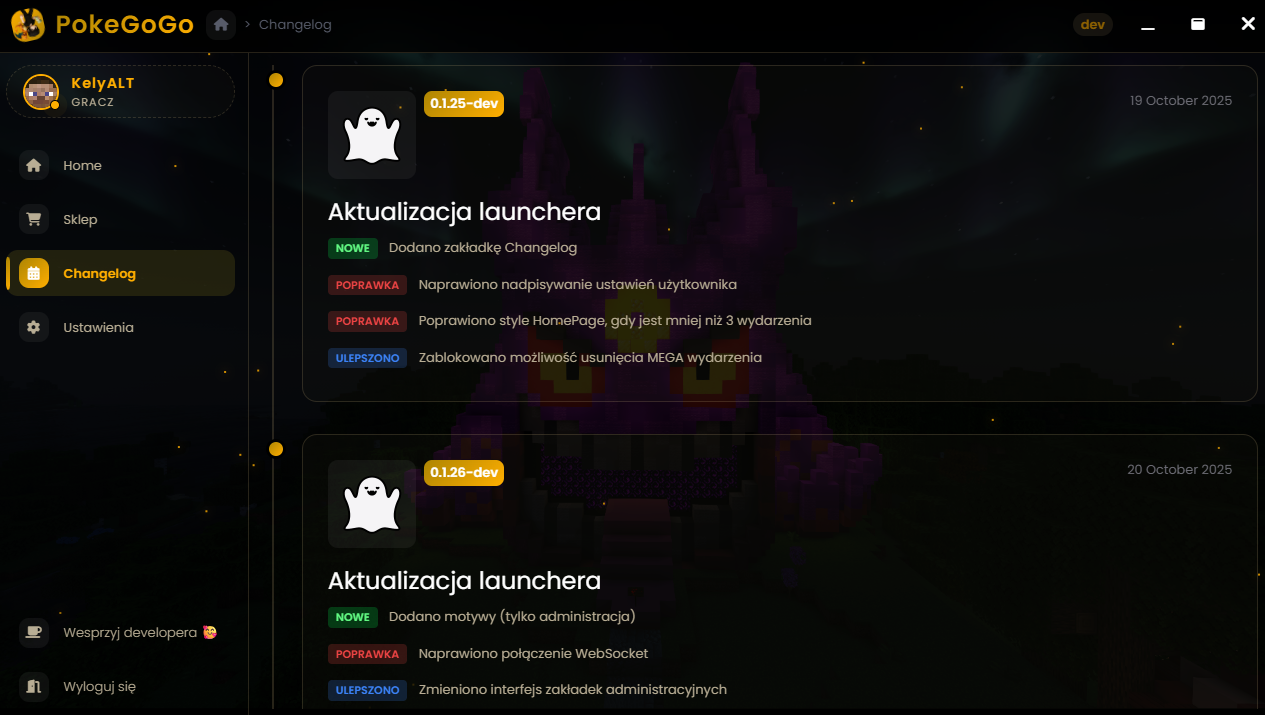Open the Sklep menu entry
This screenshot has width=1265, height=715.
click(120, 219)
